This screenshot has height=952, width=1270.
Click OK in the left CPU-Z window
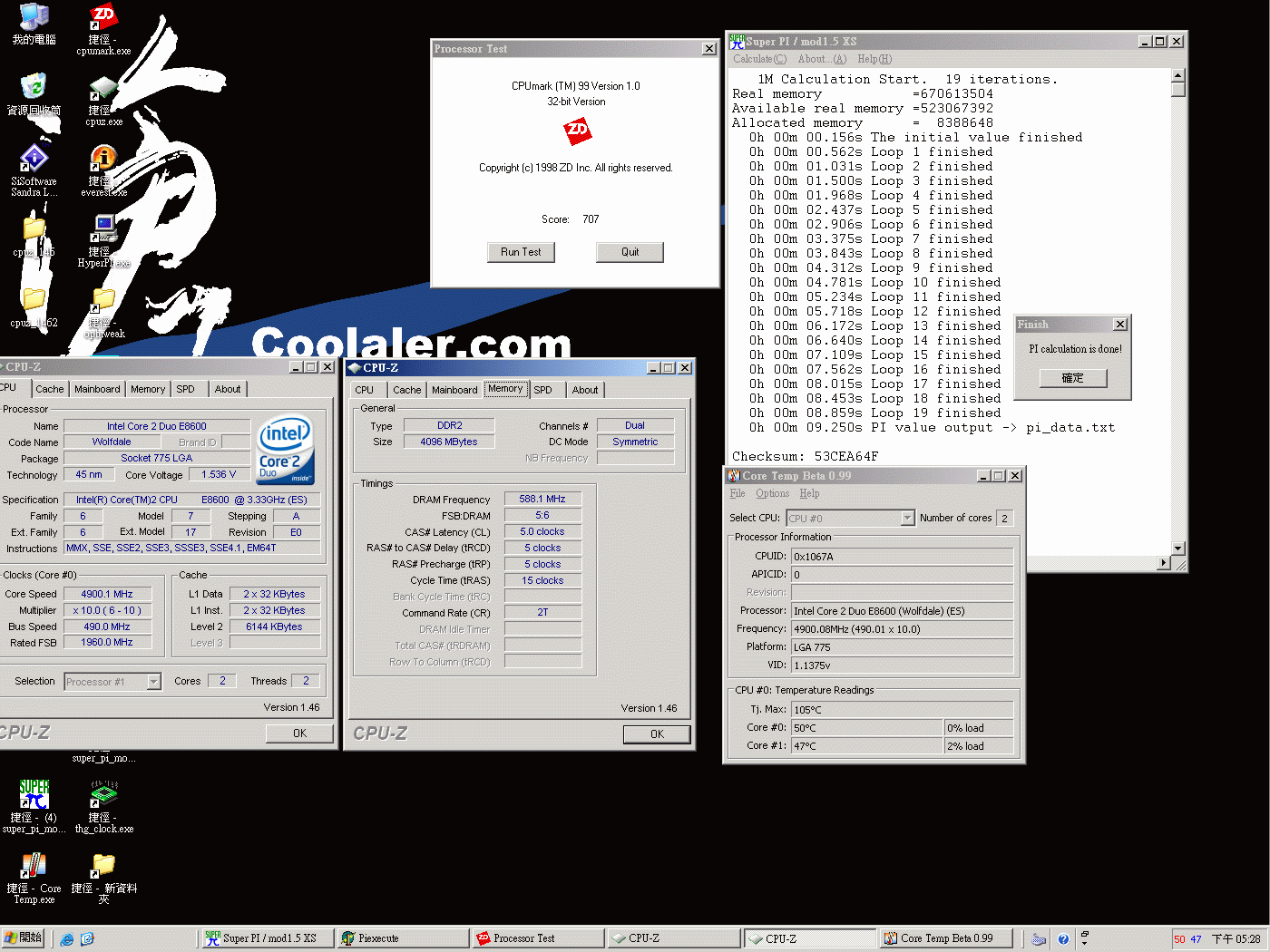(x=299, y=733)
